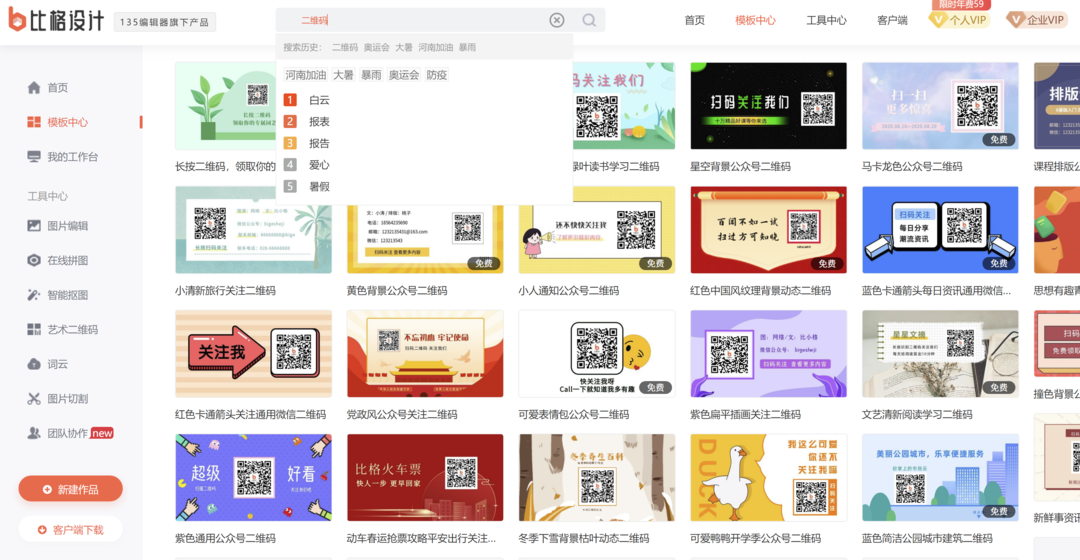Open 图片编辑 image editing tool
Viewport: 1080px width, 560px height.
pos(67,226)
